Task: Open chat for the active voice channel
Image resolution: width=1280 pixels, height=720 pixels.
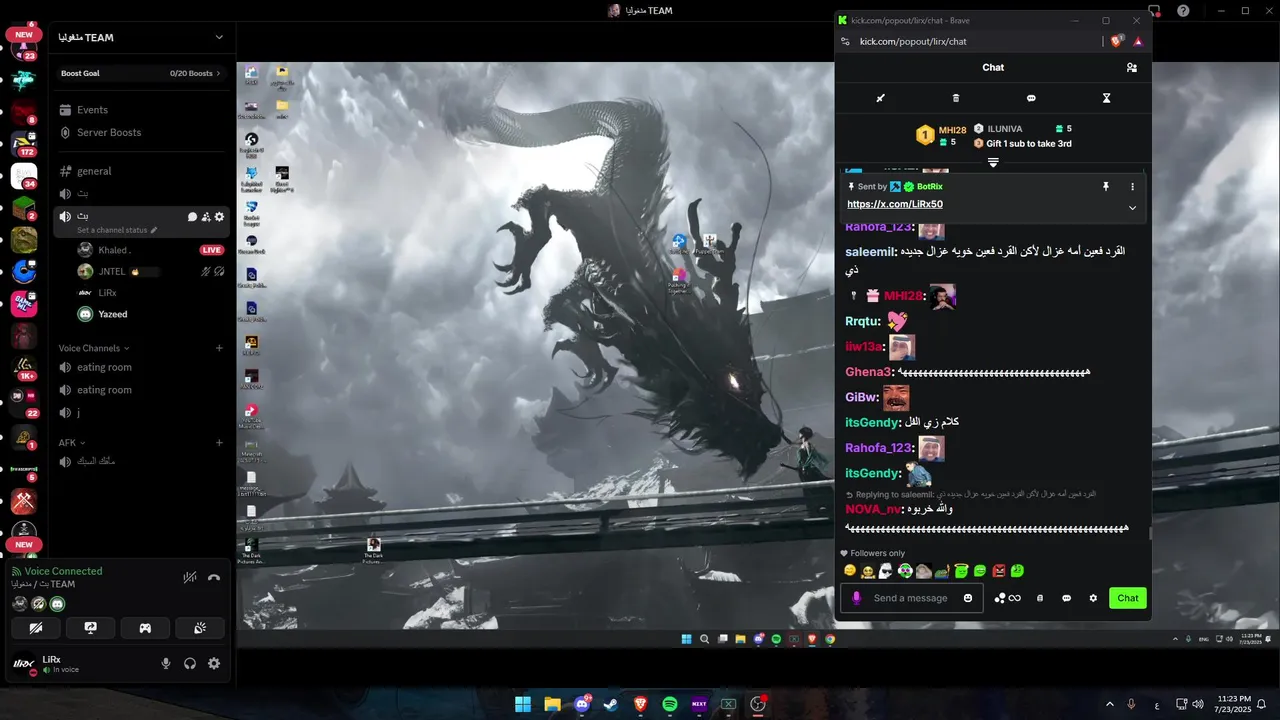Action: click(x=192, y=216)
